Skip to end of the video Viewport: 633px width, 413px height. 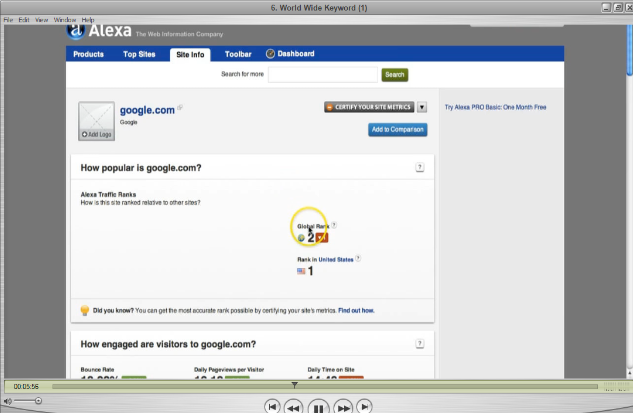[x=365, y=407]
